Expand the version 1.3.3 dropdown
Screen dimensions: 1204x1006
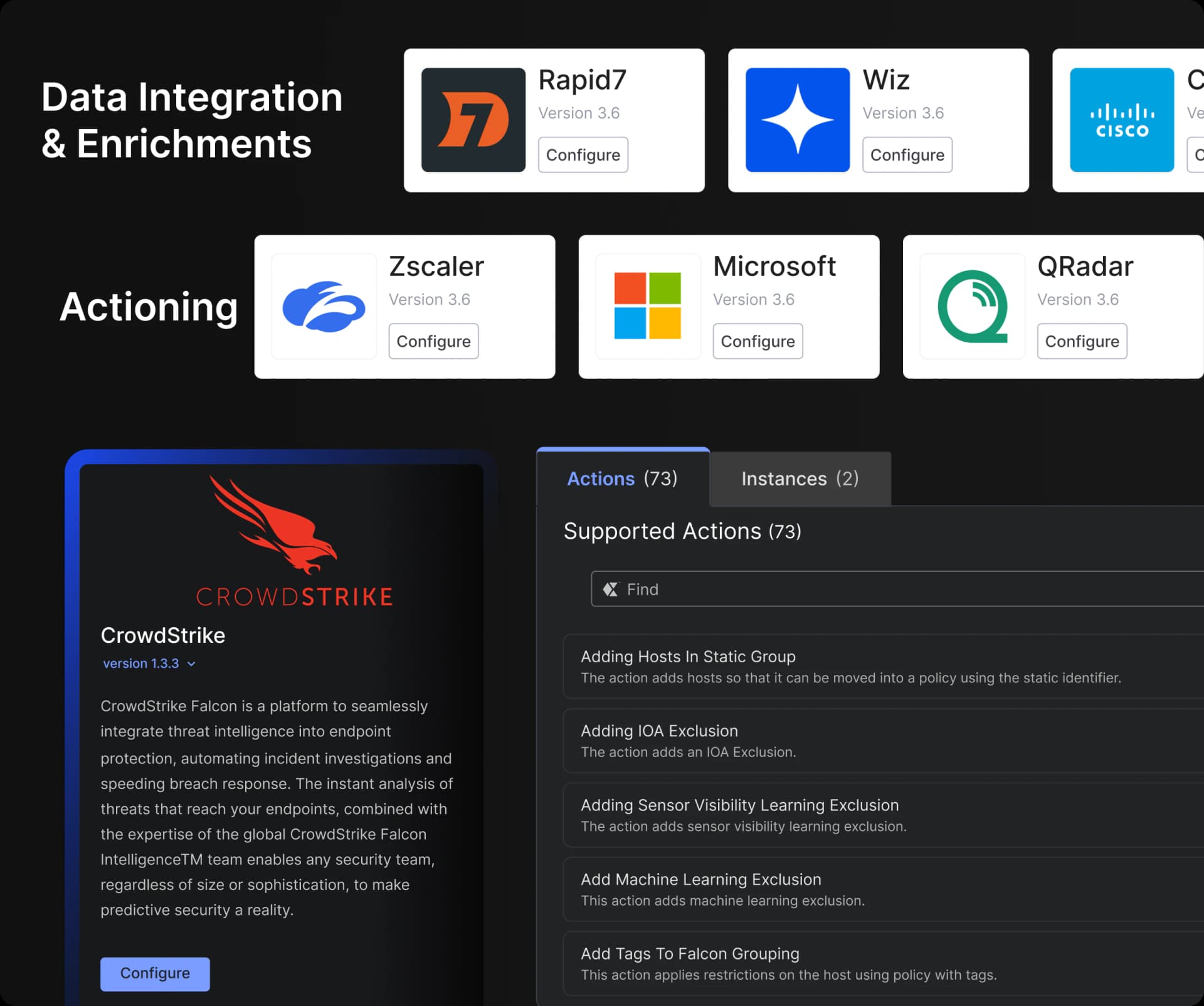pyautogui.click(x=149, y=663)
